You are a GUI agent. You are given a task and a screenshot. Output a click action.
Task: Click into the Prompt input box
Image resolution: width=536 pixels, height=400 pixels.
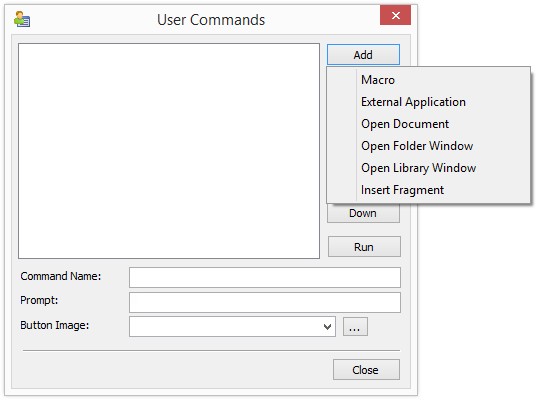click(x=265, y=302)
